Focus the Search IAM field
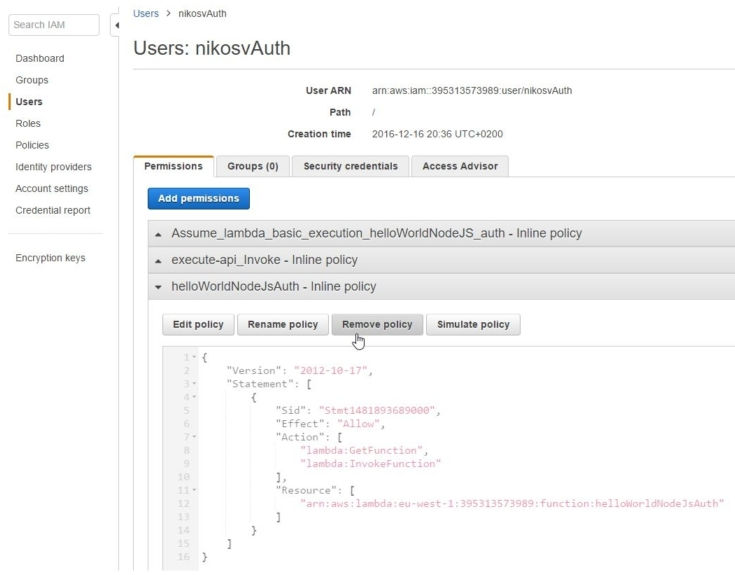The height and width of the screenshot is (575, 735). 54,25
